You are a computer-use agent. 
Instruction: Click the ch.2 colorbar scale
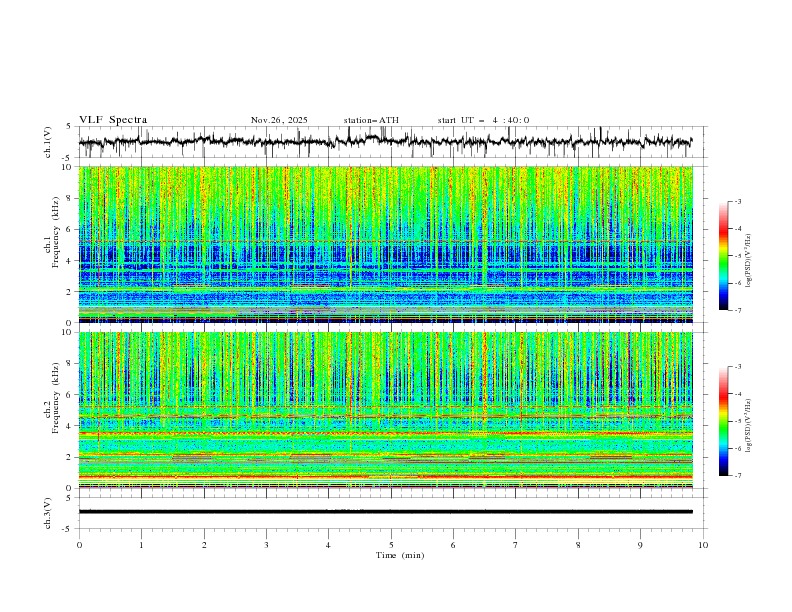coord(723,421)
